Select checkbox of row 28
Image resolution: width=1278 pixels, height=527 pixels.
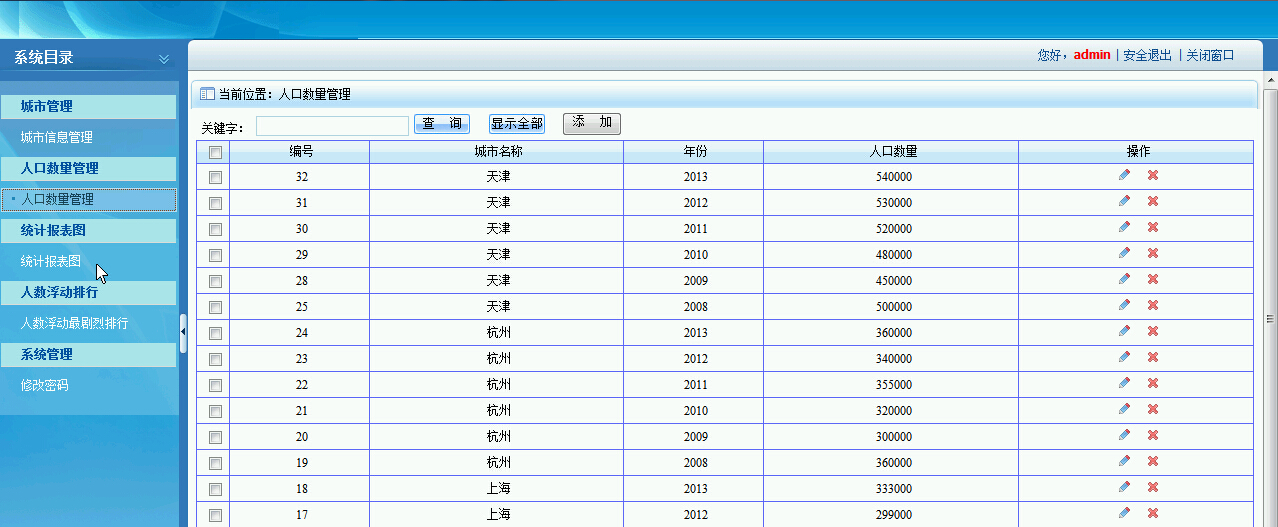tap(215, 281)
